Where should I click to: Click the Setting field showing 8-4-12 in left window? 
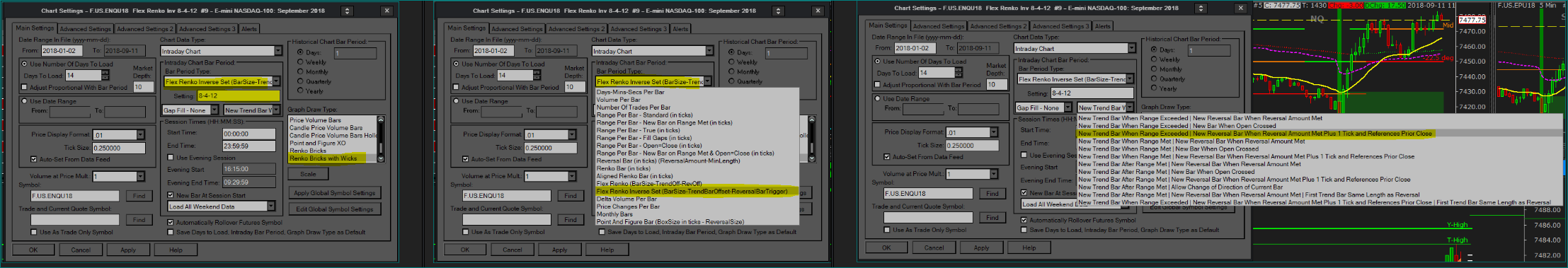[238, 95]
